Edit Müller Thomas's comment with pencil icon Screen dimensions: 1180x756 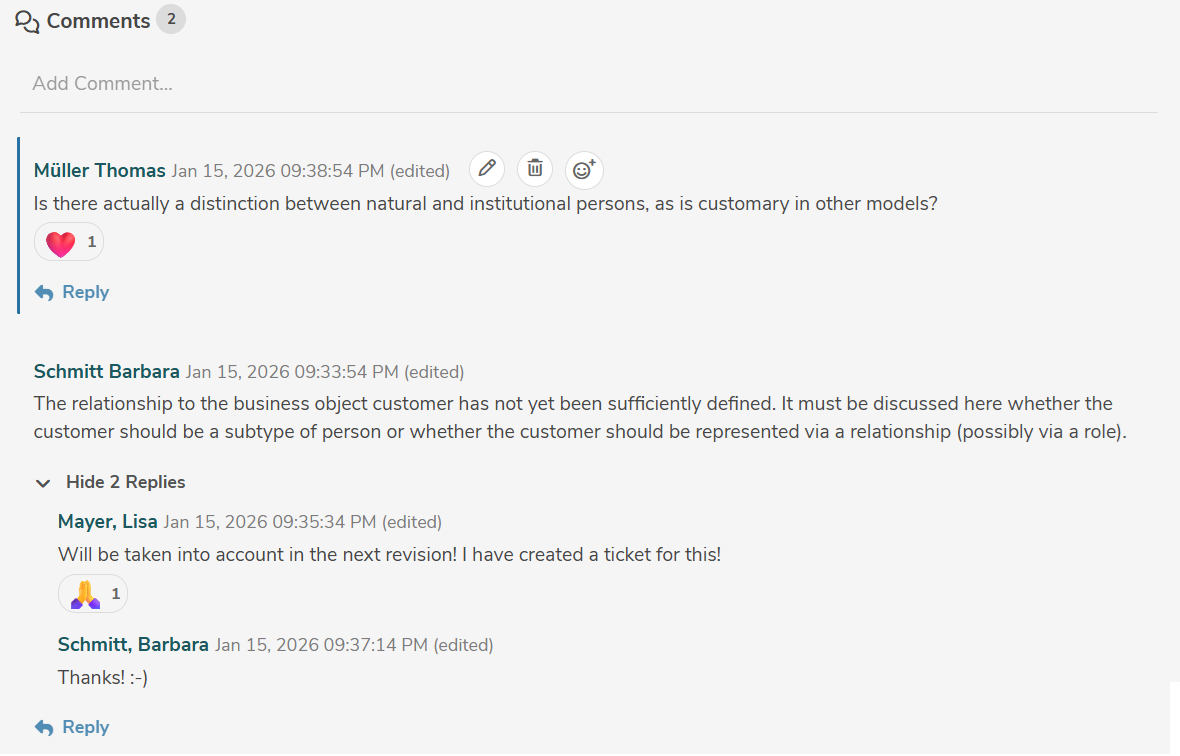487,169
